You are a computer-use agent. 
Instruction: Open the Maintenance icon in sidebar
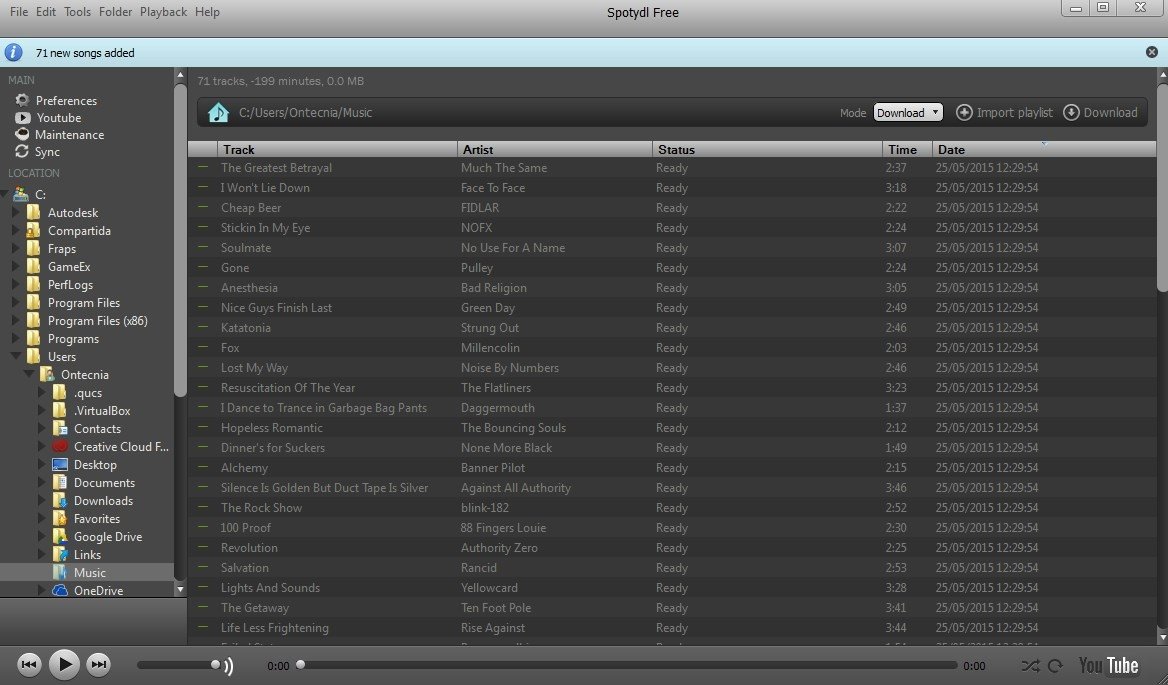point(22,134)
